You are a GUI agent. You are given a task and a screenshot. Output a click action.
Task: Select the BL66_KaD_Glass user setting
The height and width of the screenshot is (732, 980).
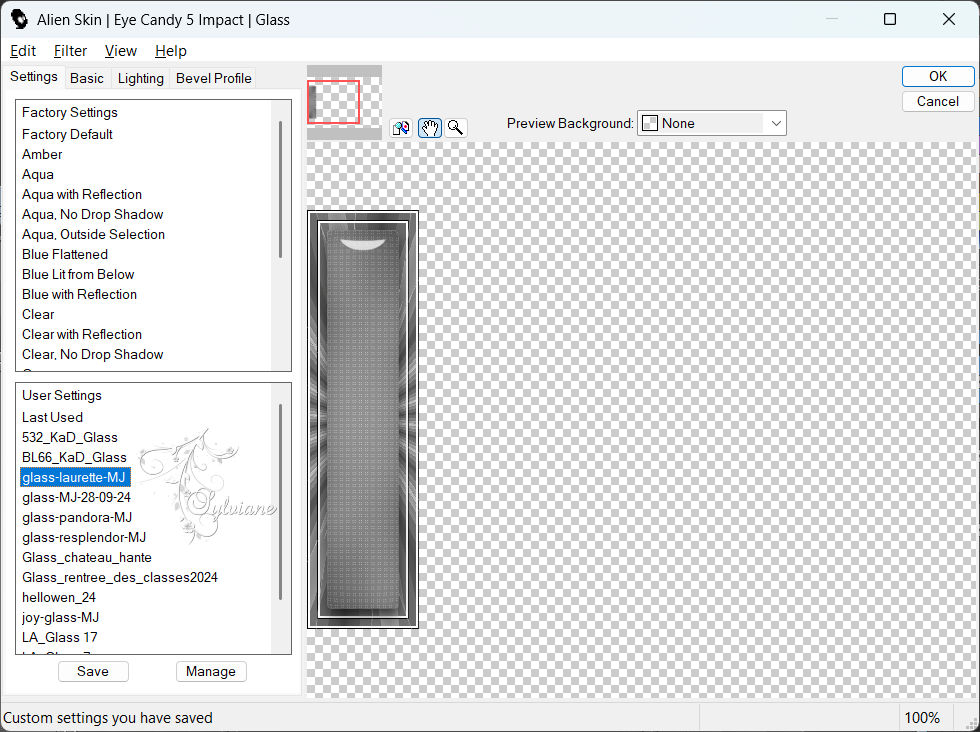point(74,458)
